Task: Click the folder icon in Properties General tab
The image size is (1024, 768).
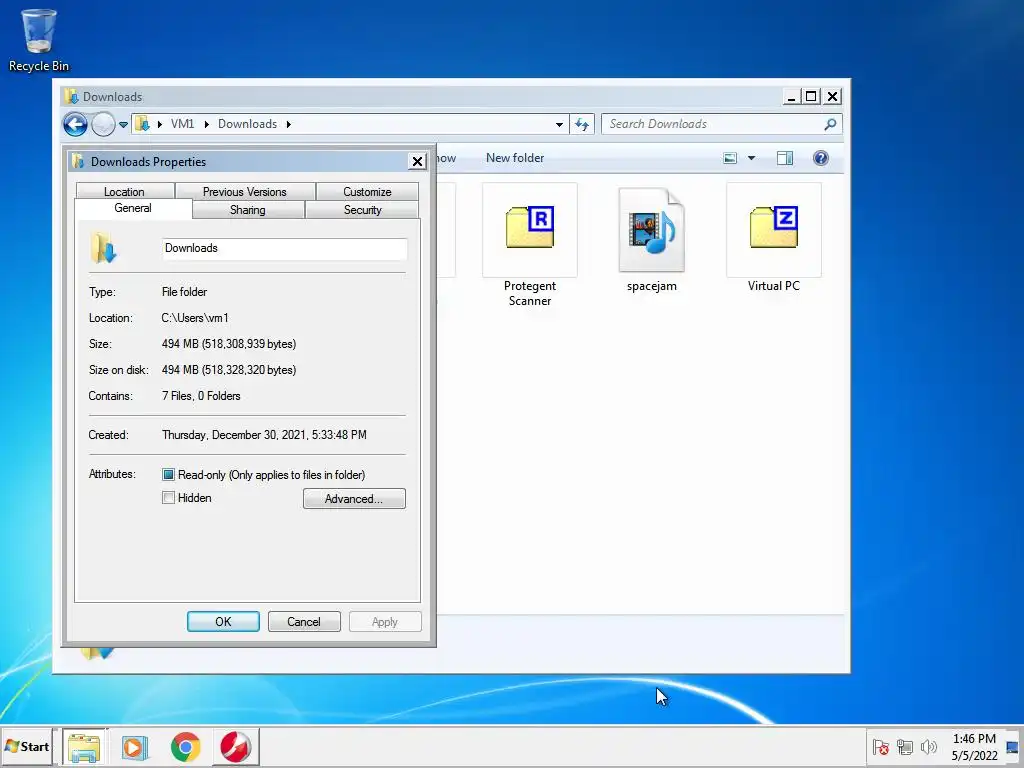Action: pyautogui.click(x=104, y=248)
